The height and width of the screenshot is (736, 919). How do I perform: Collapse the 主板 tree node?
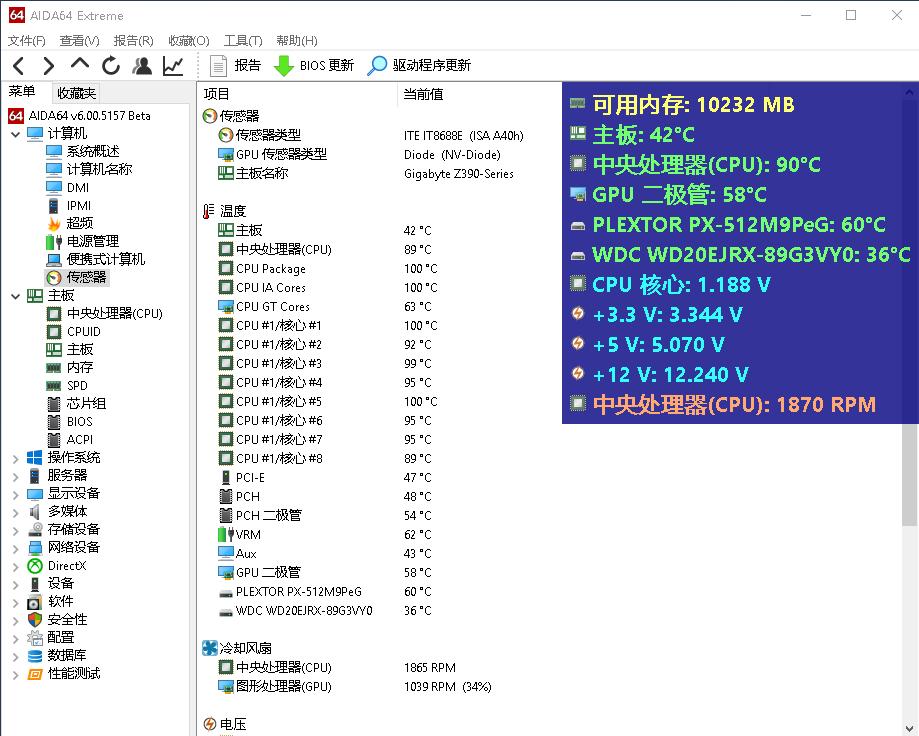(x=15, y=296)
